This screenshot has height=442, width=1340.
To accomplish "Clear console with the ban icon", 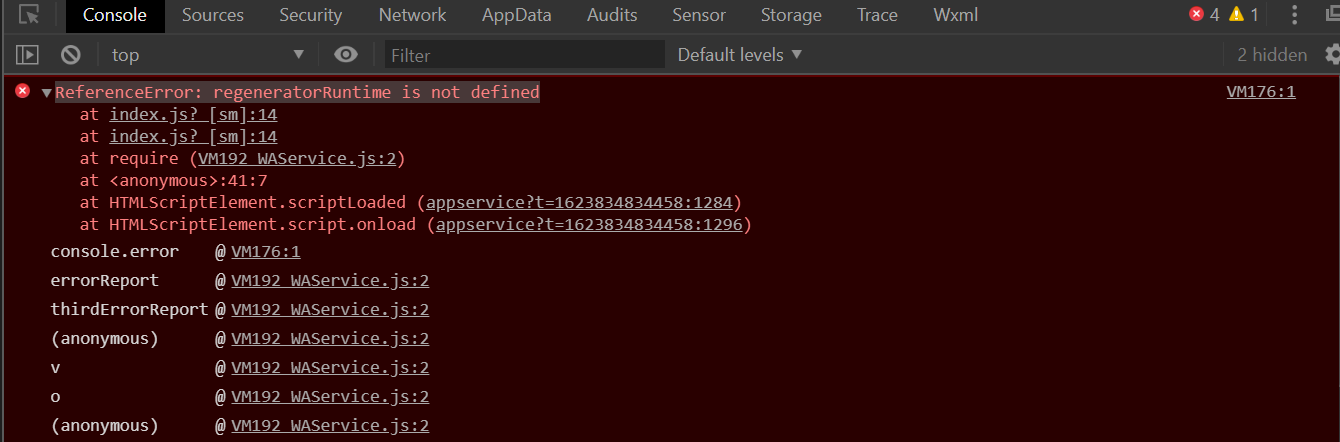I will point(70,55).
